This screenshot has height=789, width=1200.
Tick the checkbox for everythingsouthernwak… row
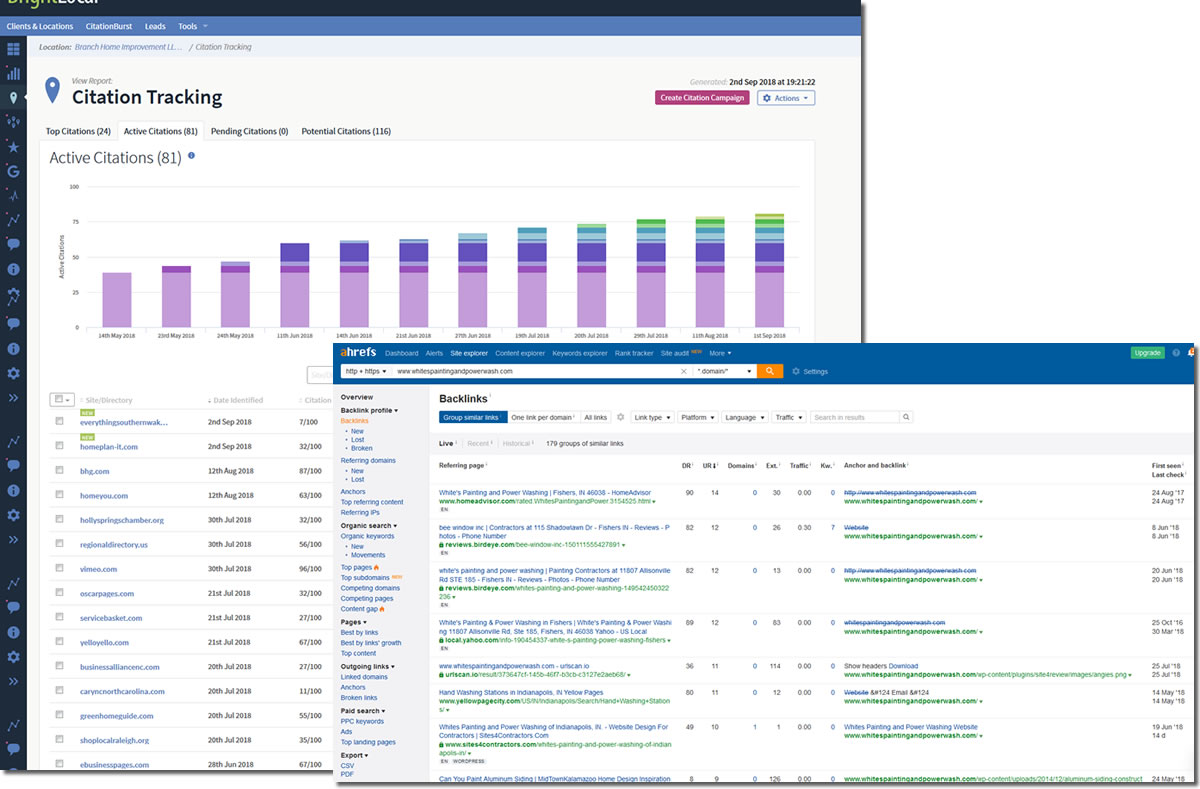[60, 422]
